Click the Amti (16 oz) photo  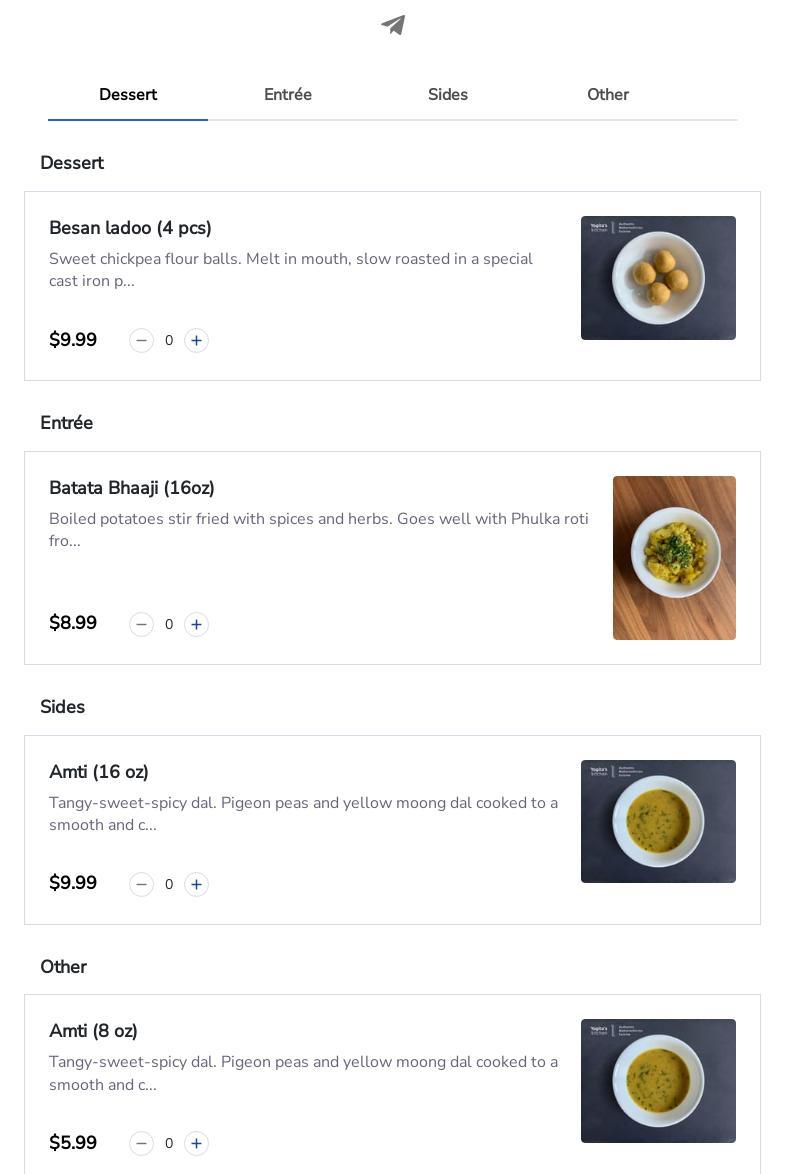[658, 822]
